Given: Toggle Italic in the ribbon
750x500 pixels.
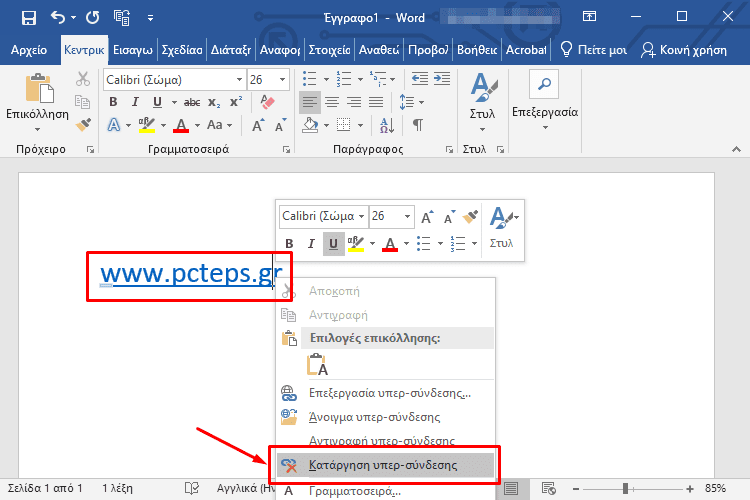Looking at the screenshot, I should (135, 102).
